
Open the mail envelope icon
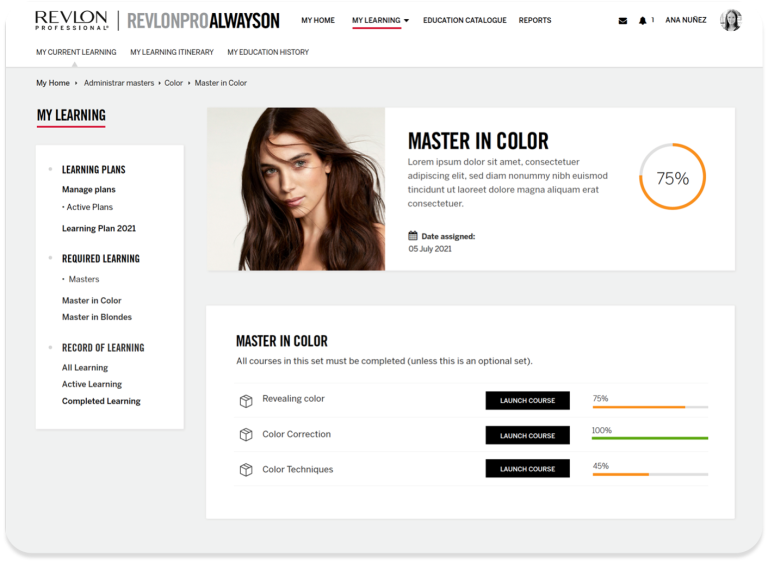[623, 21]
